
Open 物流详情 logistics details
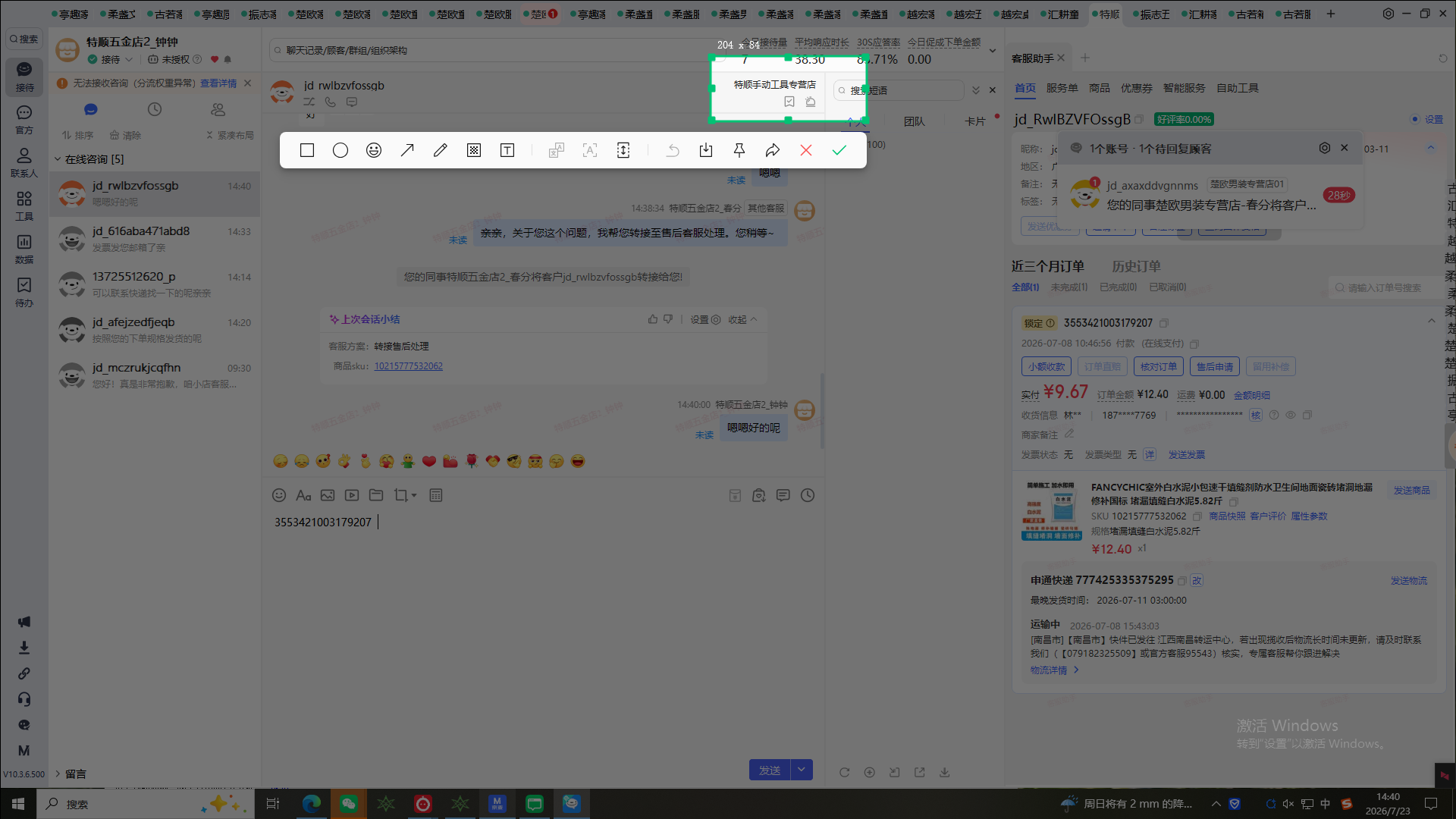coord(1054,670)
